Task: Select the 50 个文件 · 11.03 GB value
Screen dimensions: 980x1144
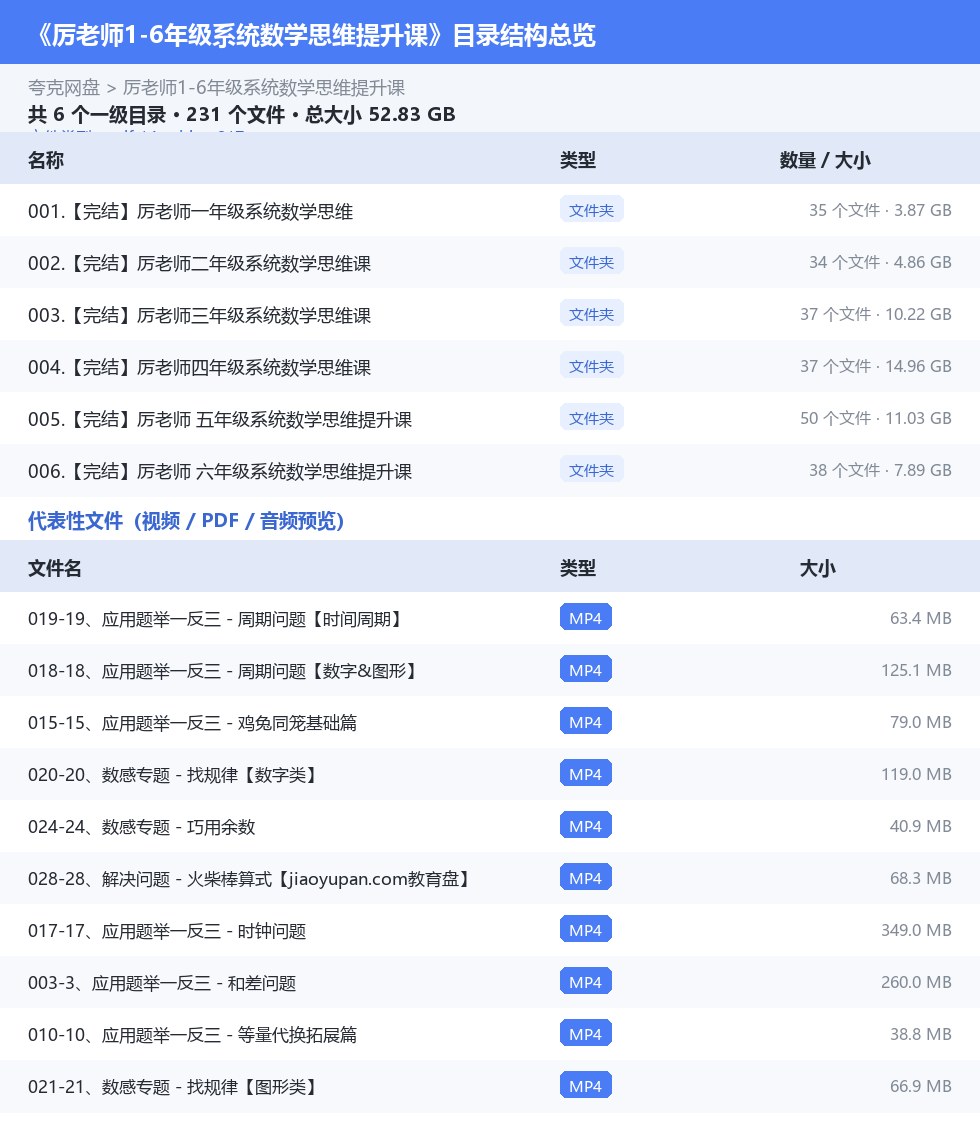Action: coord(876,418)
